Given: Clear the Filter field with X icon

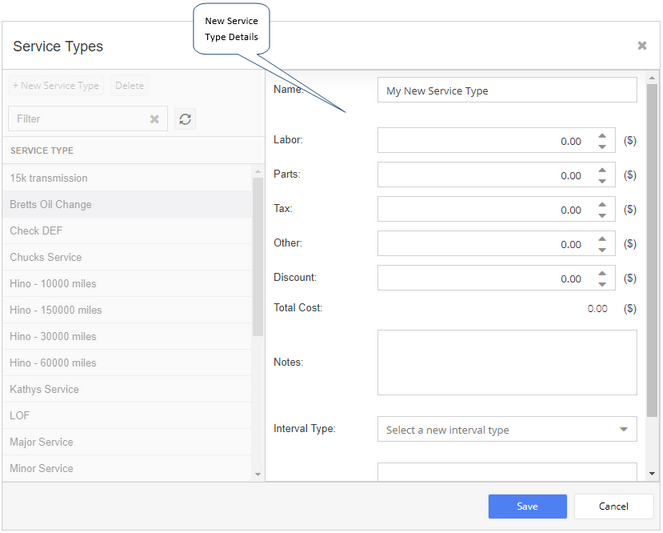Looking at the screenshot, I should tap(154, 119).
